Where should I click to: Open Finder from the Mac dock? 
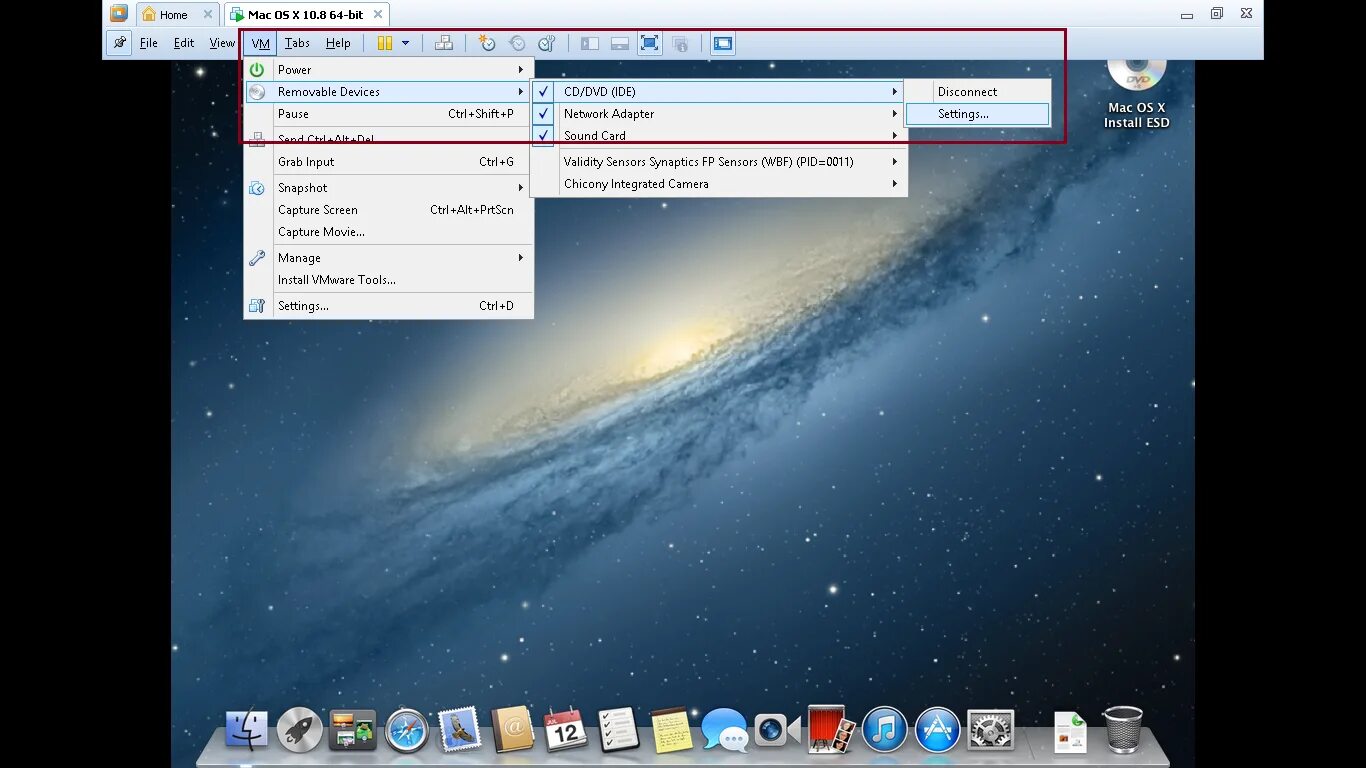pyautogui.click(x=246, y=731)
